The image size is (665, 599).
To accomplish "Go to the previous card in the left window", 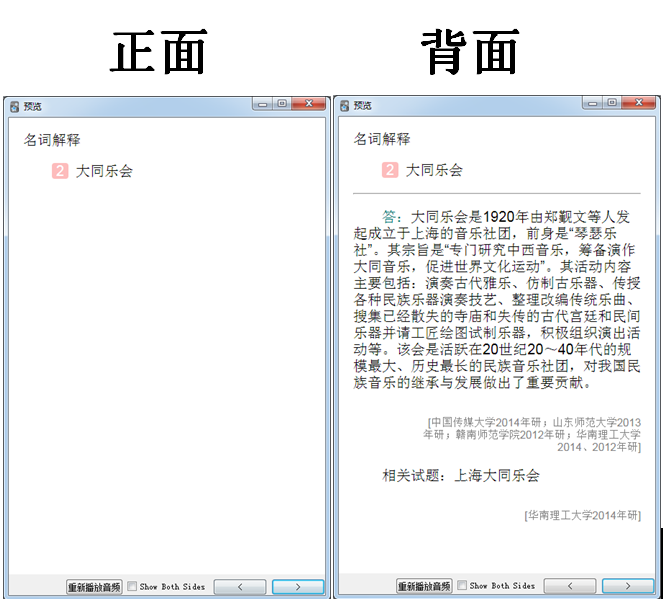I will click(x=240, y=587).
